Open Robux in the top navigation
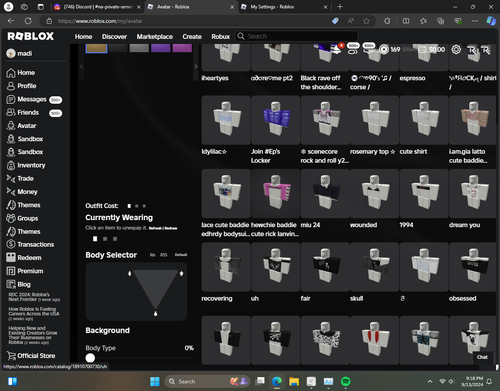 click(x=221, y=37)
